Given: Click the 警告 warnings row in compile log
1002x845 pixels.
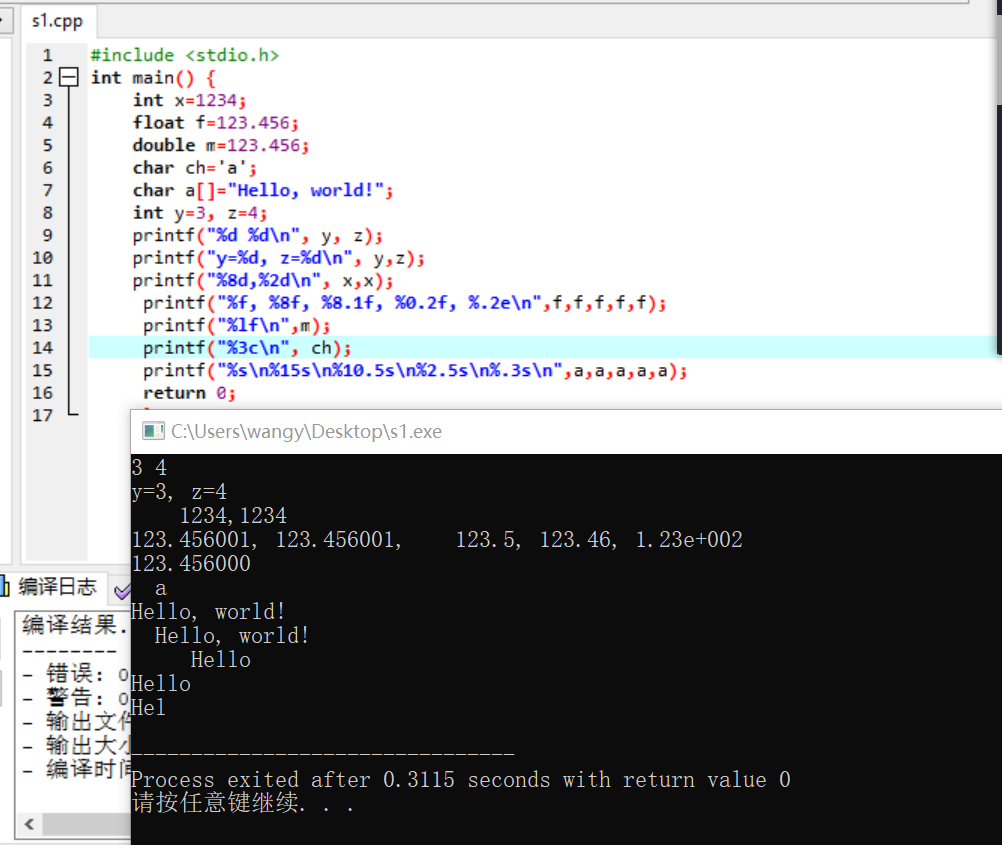Looking at the screenshot, I should click(x=75, y=697).
